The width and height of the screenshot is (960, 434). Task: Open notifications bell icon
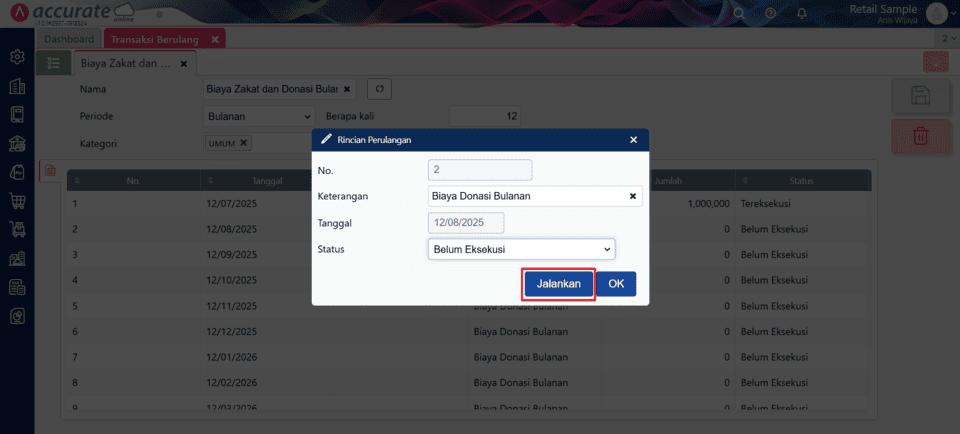point(801,13)
